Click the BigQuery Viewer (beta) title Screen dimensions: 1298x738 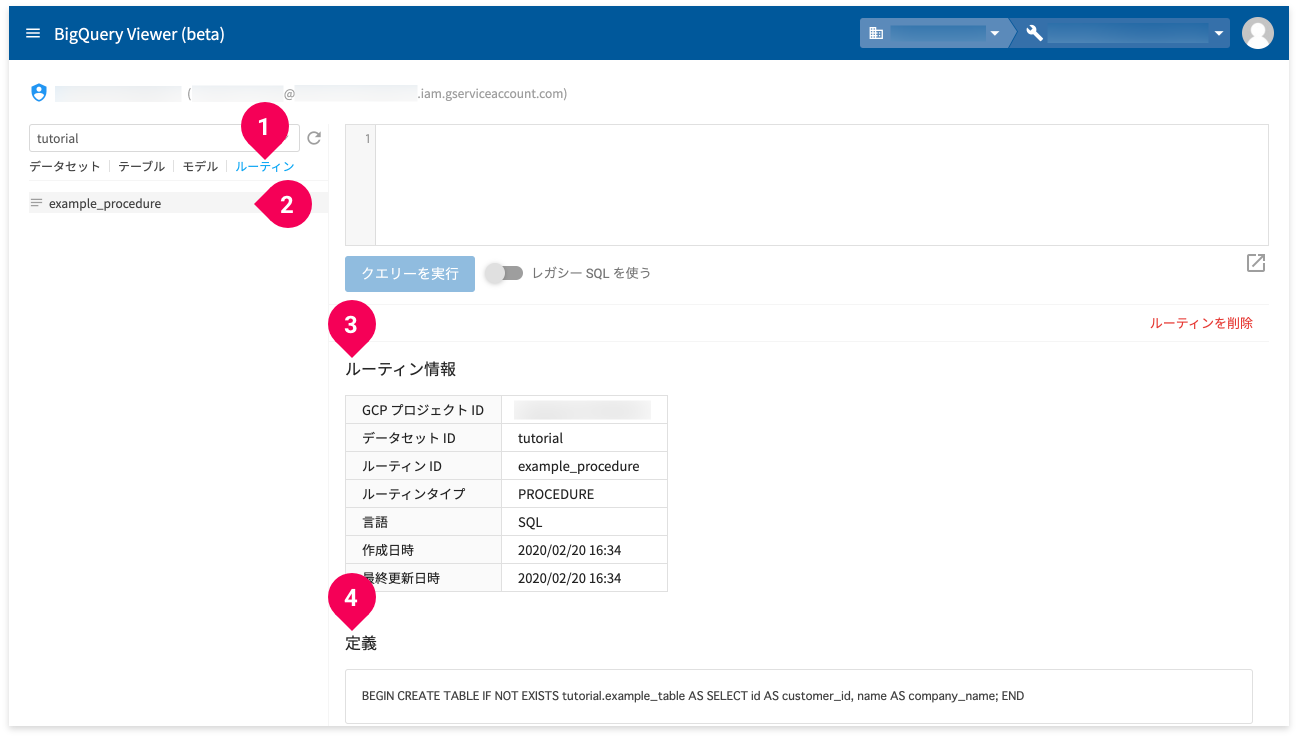tap(139, 34)
